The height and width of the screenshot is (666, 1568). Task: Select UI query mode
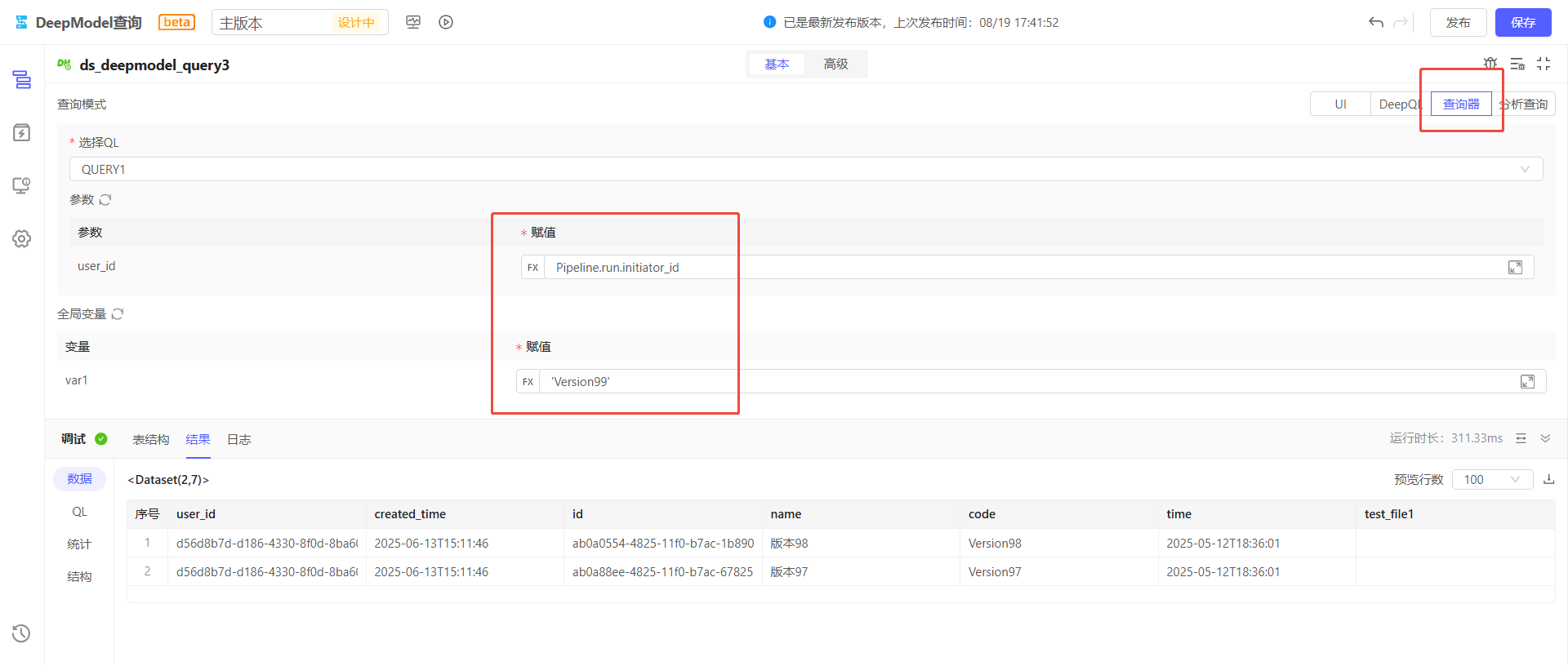coord(1340,104)
